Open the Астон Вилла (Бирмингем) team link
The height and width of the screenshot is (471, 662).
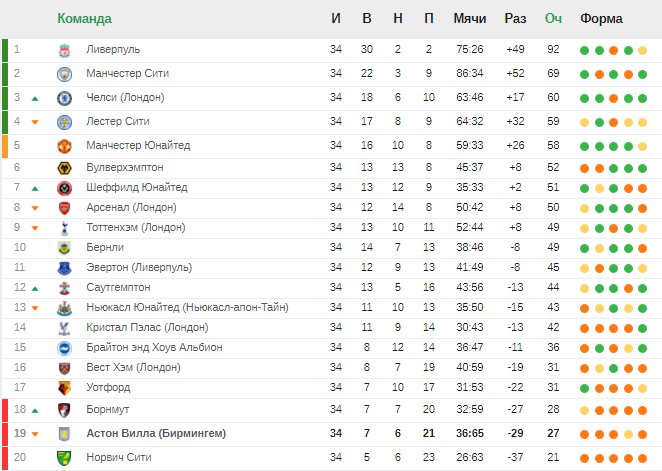click(x=156, y=433)
